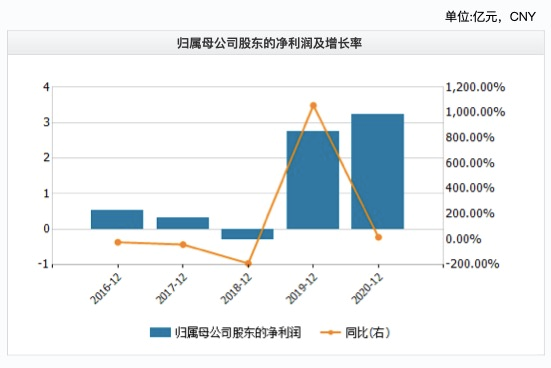Select the negative 2018-12 blue bar

[x=247, y=234]
